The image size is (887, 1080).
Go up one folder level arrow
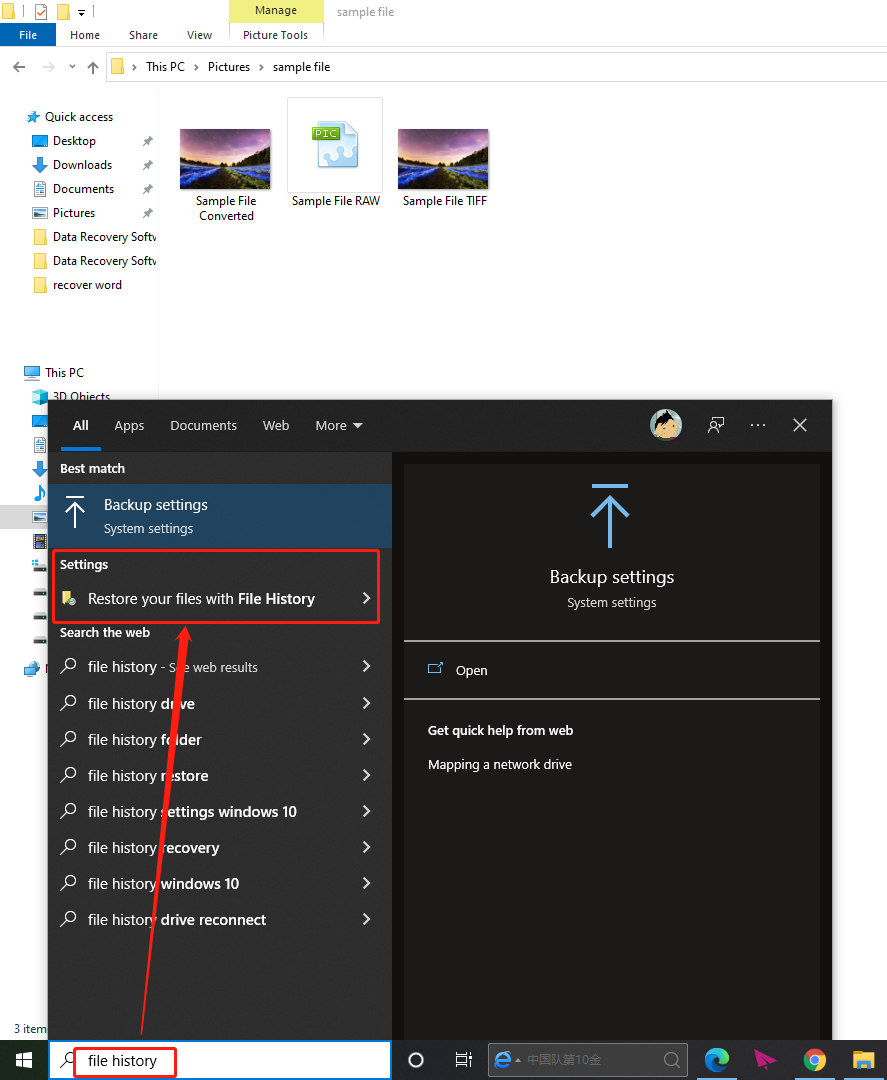(93, 67)
